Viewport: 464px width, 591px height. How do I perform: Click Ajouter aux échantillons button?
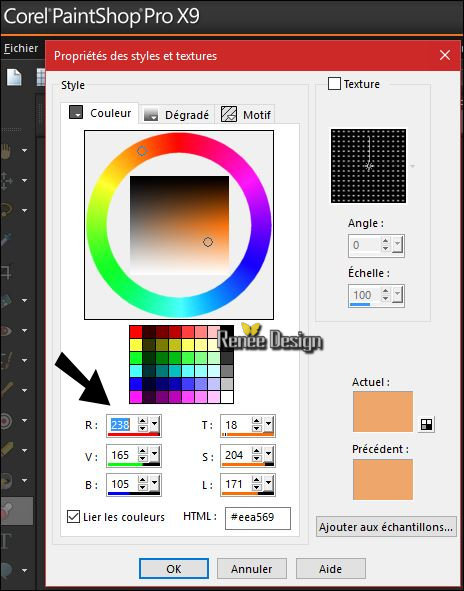pos(386,527)
